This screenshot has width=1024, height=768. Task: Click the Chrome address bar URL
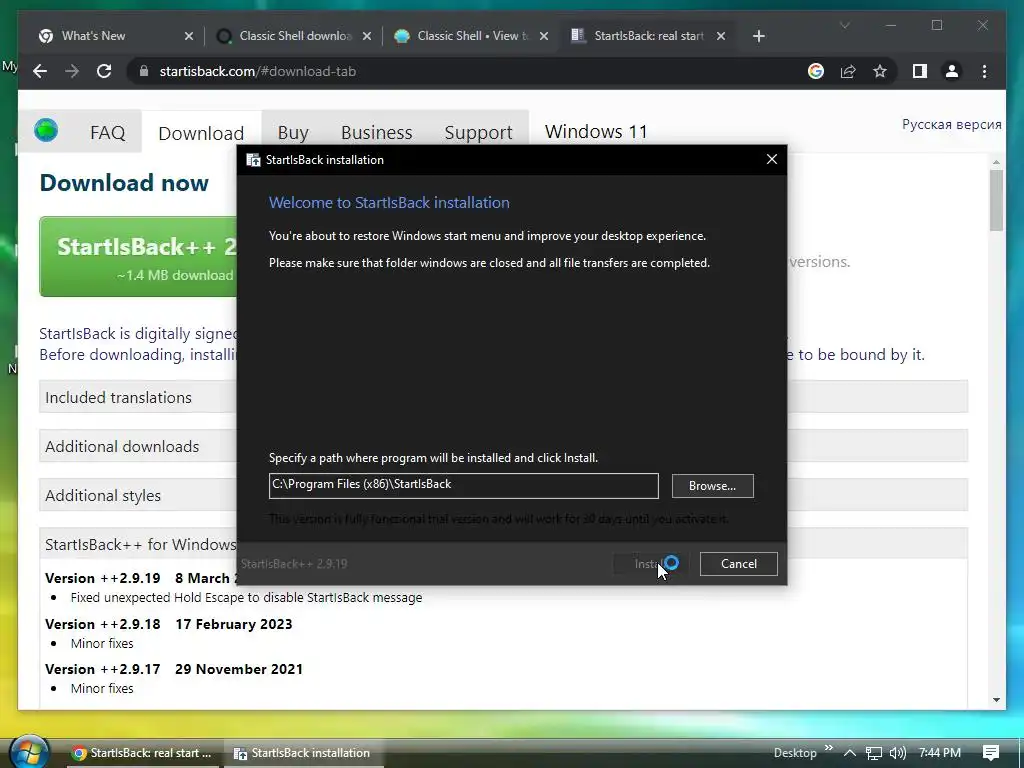pos(258,71)
